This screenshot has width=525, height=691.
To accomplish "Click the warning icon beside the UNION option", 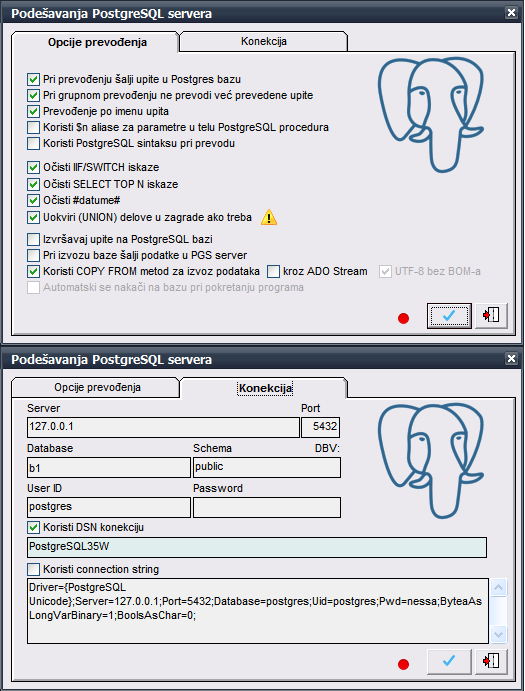I will point(269,217).
